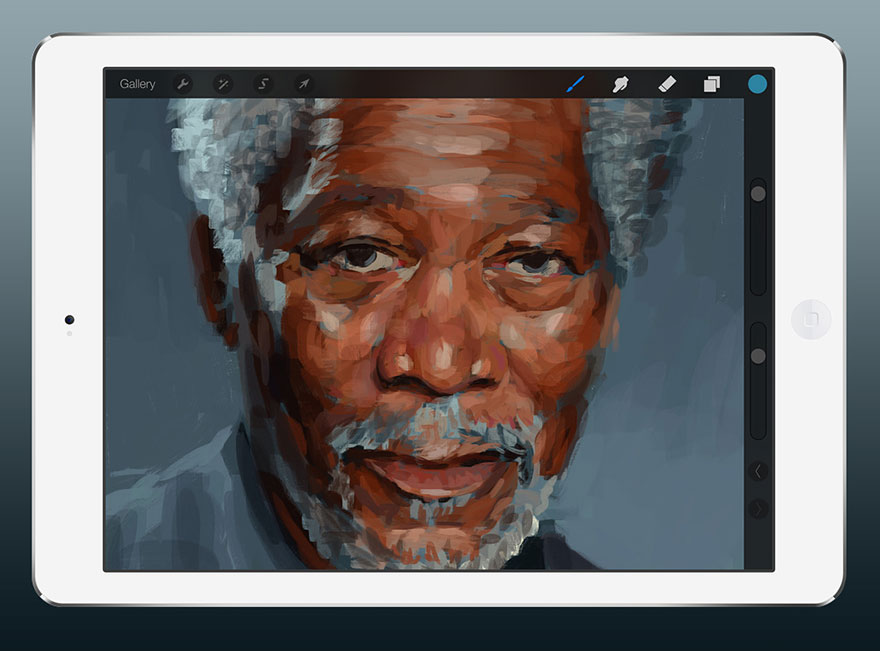This screenshot has height=651, width=880.
Task: Open the Actions menu via wrench icon
Action: point(182,84)
